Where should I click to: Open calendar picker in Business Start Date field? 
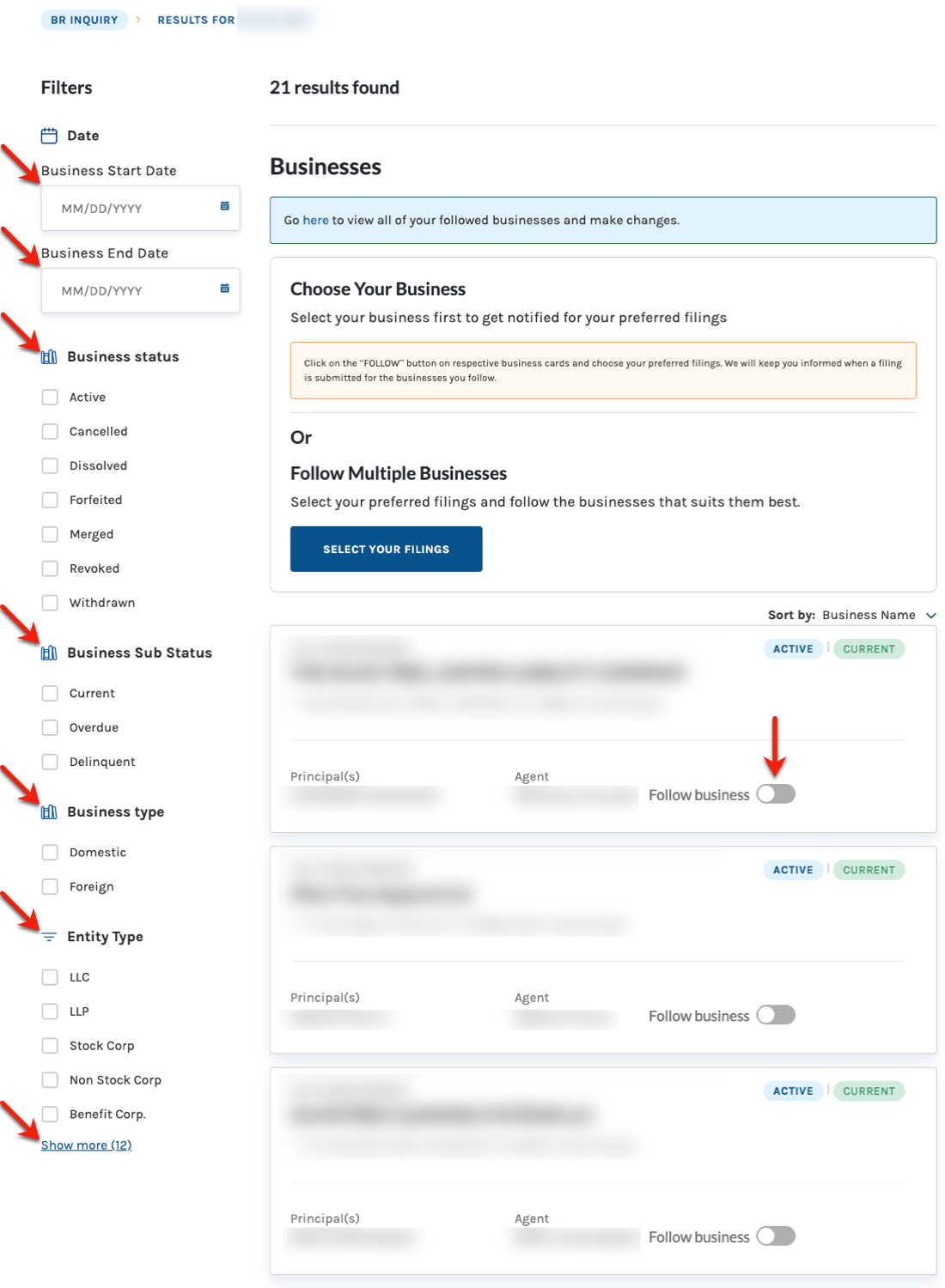pos(224,206)
